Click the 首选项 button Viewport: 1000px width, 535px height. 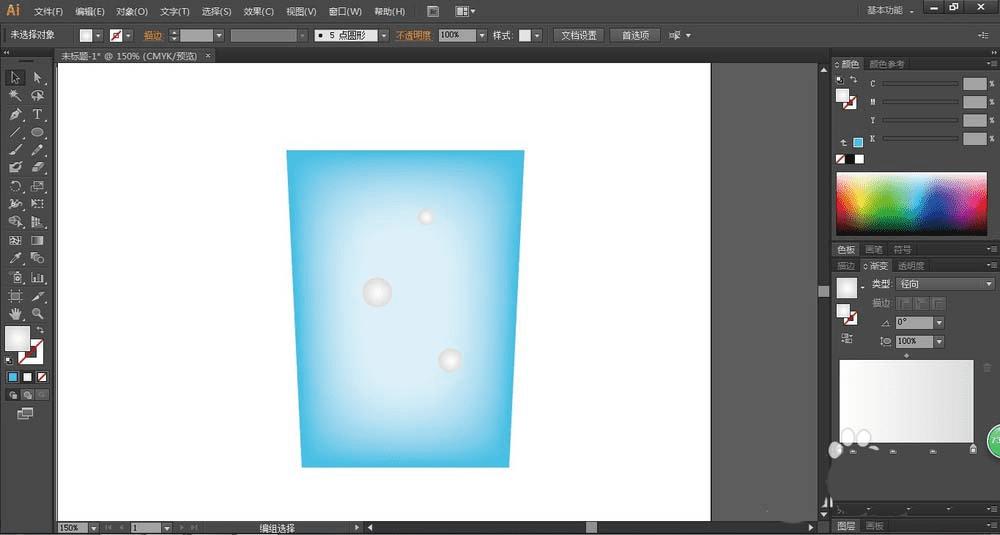pos(635,35)
